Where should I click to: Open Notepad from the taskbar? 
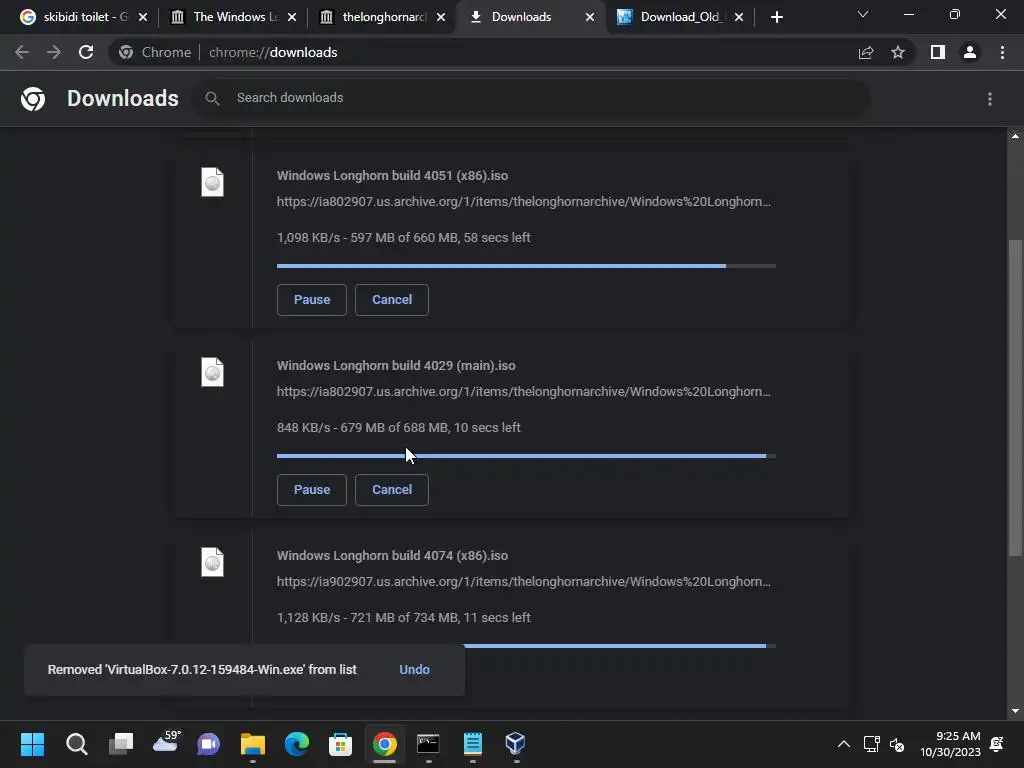pyautogui.click(x=473, y=744)
